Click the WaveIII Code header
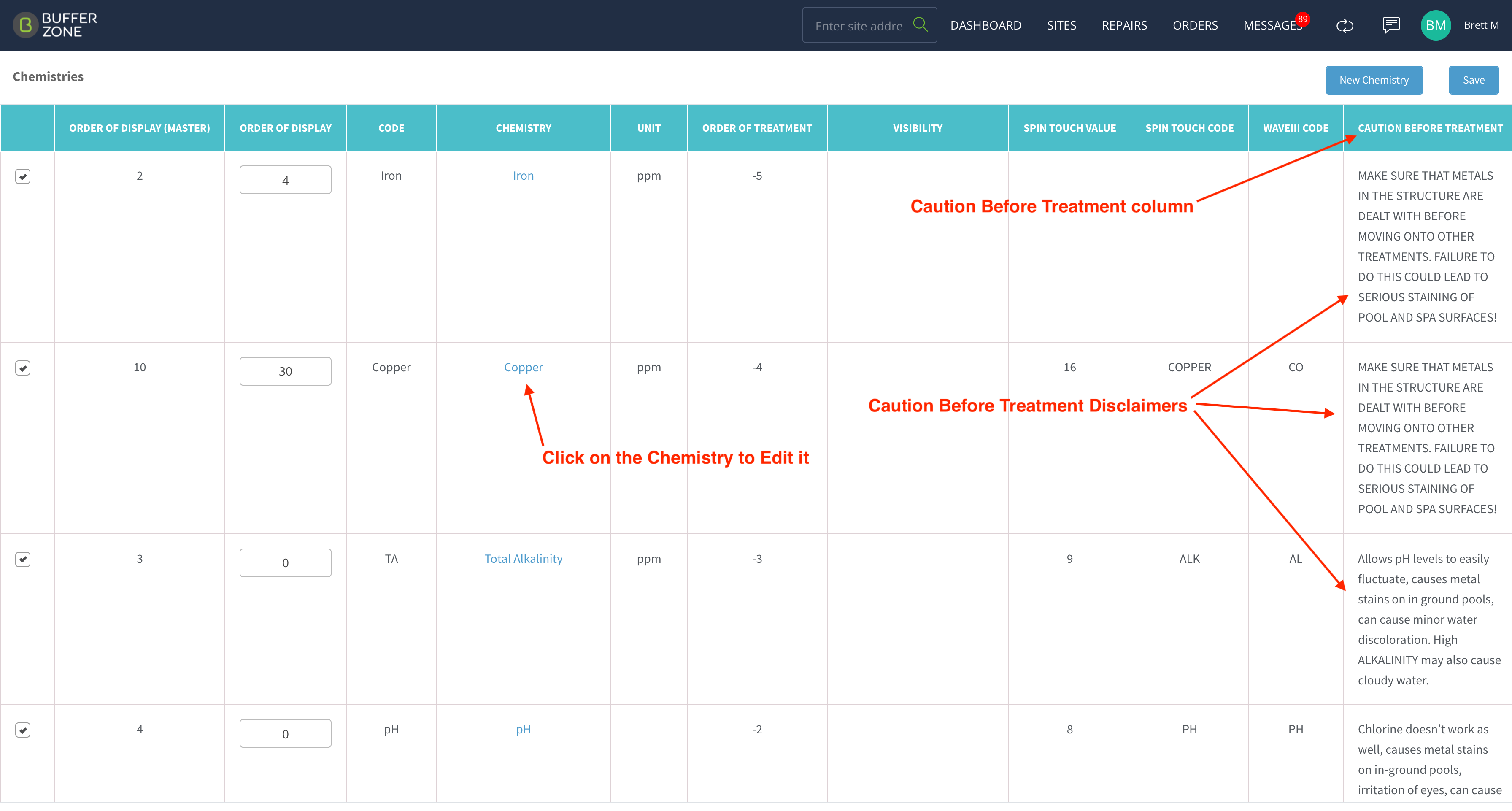Screen dimensions: 1512x811 [1296, 128]
